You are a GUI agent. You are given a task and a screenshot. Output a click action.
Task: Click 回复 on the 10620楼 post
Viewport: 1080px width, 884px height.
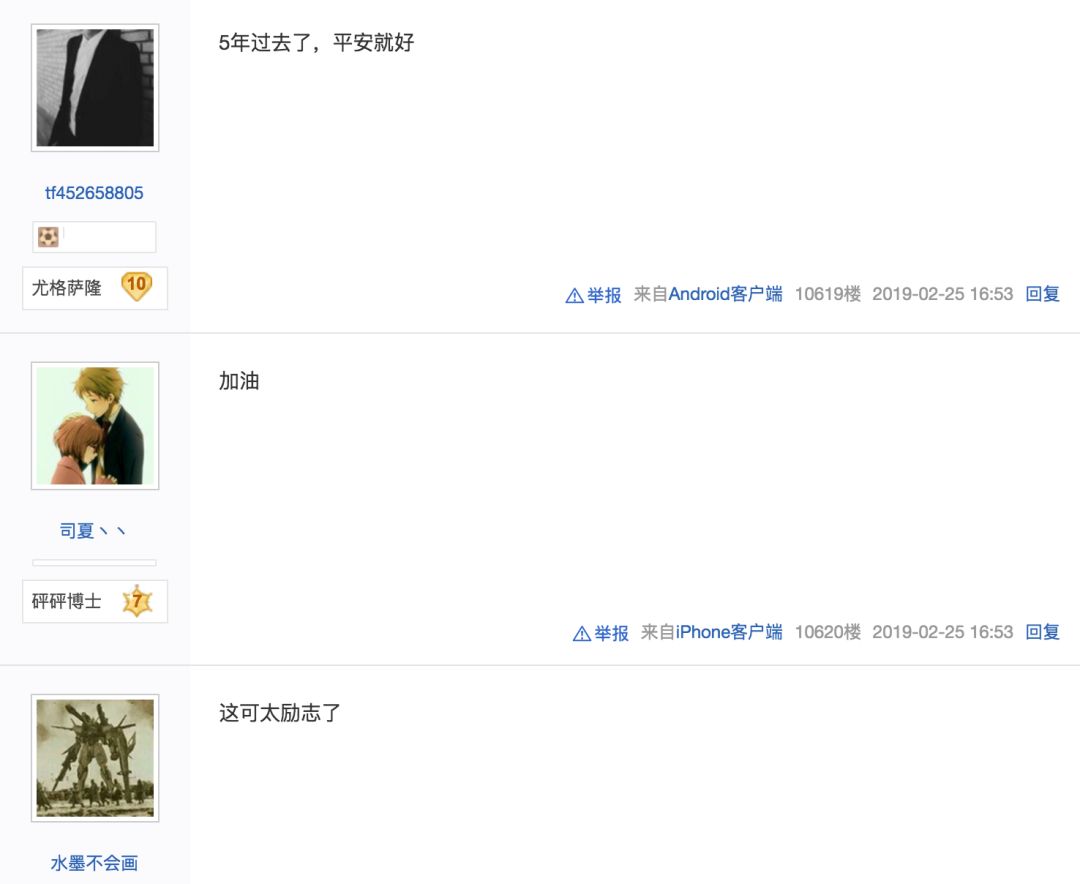click(1042, 632)
